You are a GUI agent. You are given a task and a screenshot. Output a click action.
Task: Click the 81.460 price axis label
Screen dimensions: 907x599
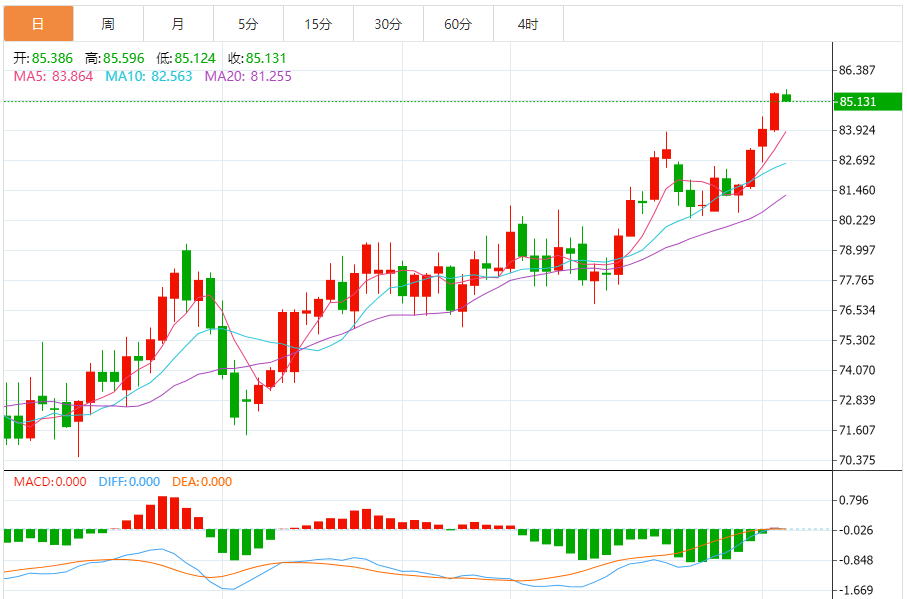857,190
